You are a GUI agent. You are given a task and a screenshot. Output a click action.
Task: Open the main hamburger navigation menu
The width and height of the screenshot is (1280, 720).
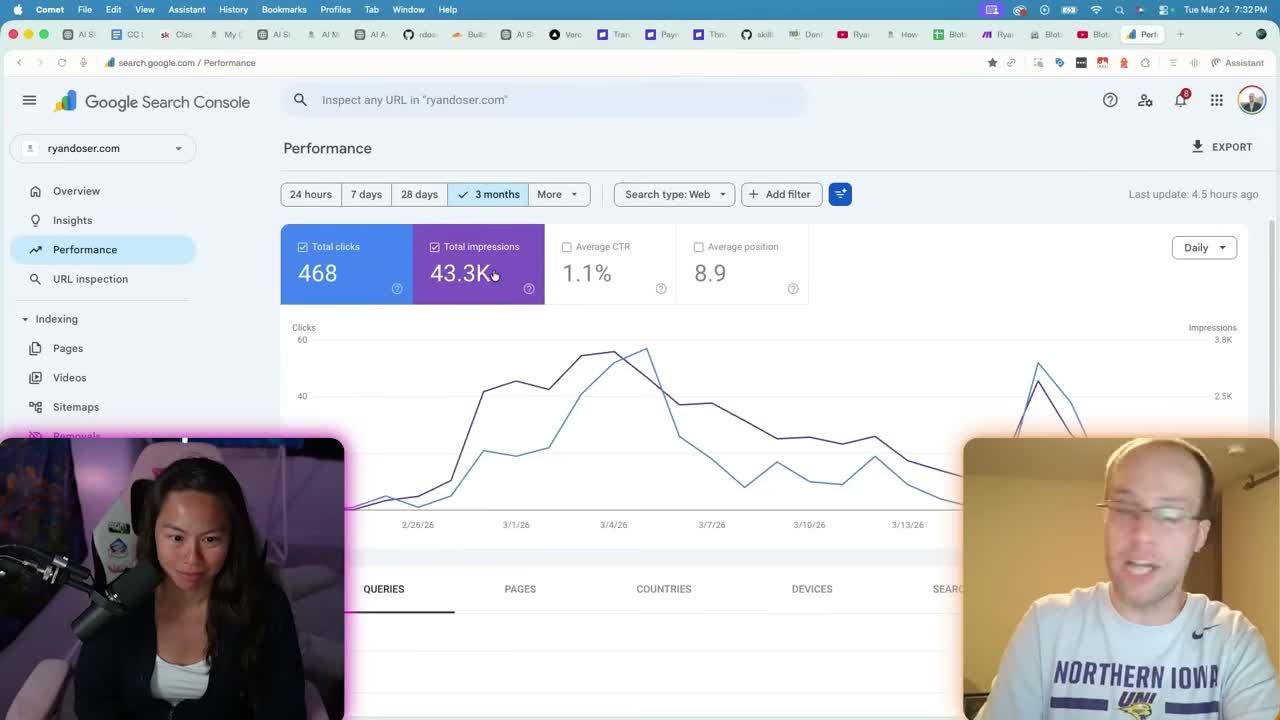(29, 100)
